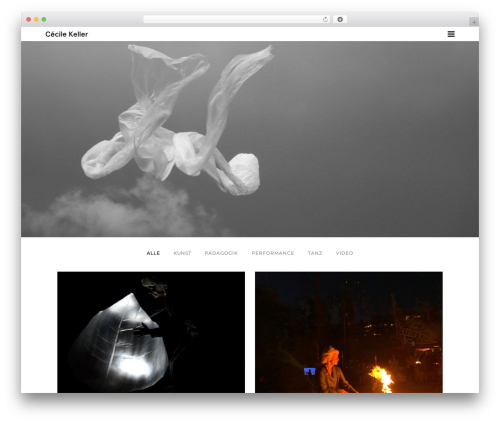
Task: Select the TANZ filter
Action: 315,253
